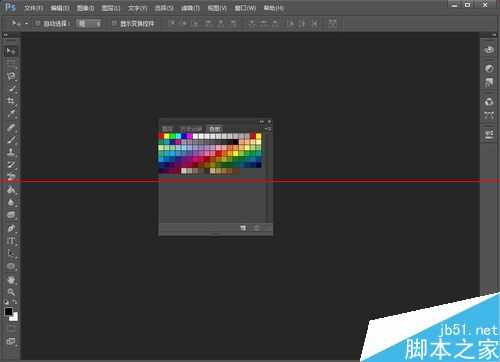Pick the magenta swatch in first row
Screen dimensions: 500x362
tap(190, 136)
